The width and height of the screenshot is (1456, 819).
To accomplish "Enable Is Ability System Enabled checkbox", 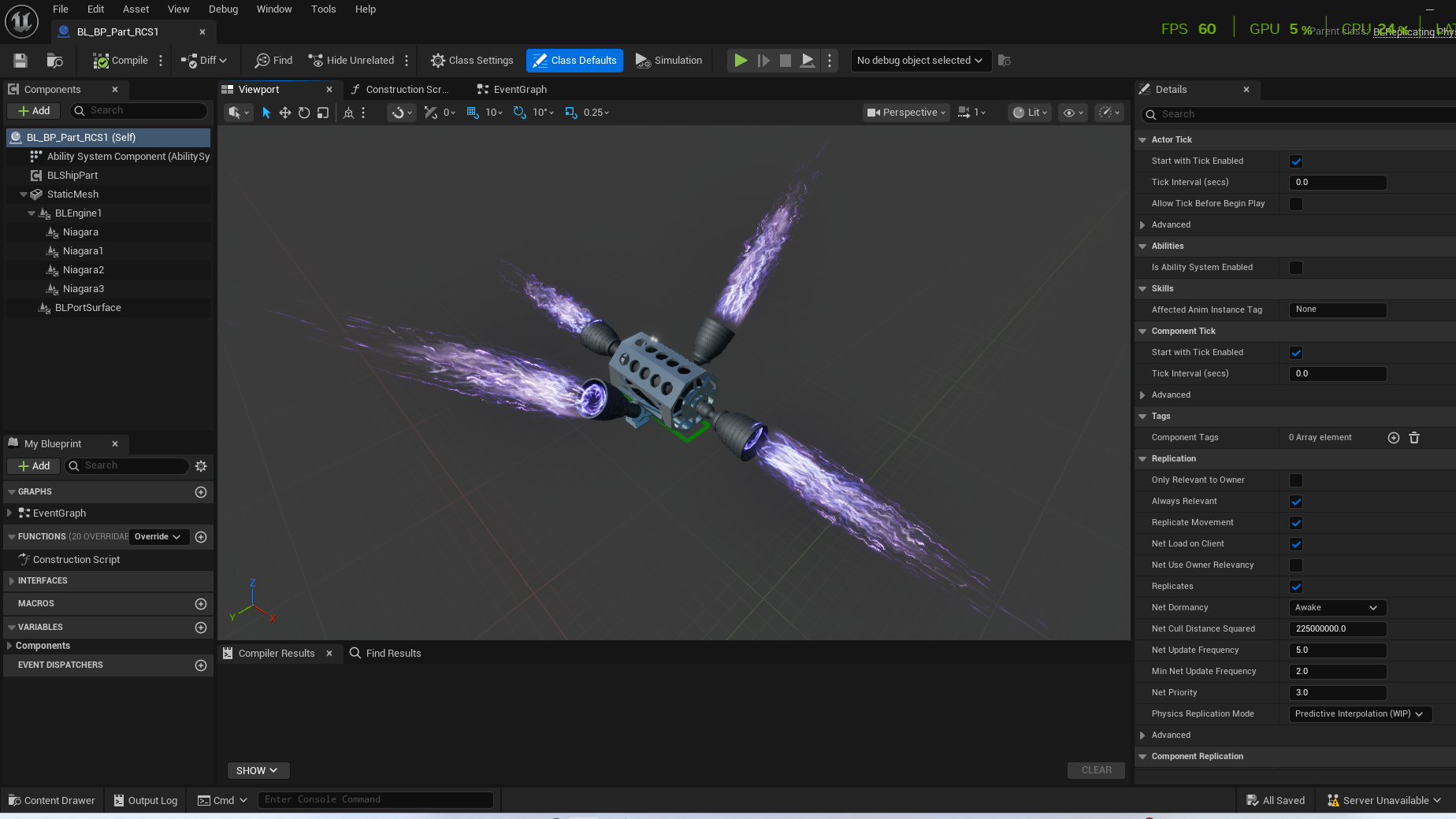I will [x=1296, y=268].
